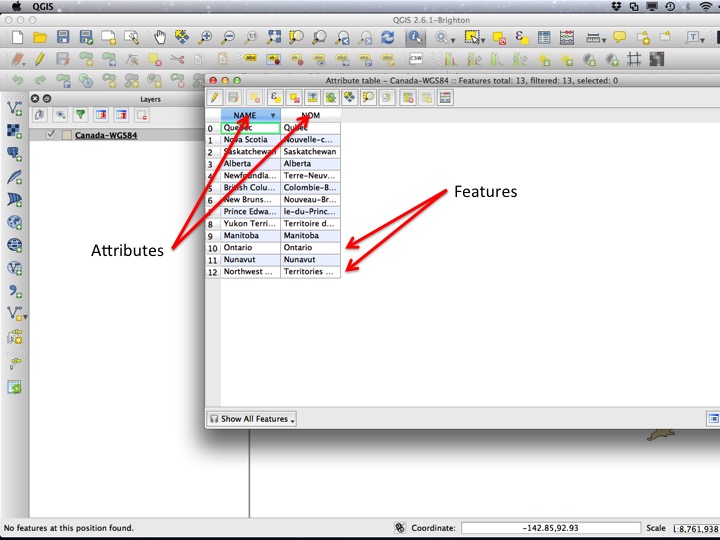Open the project folder icon
Viewport: 720px width, 540px height.
click(x=40, y=37)
